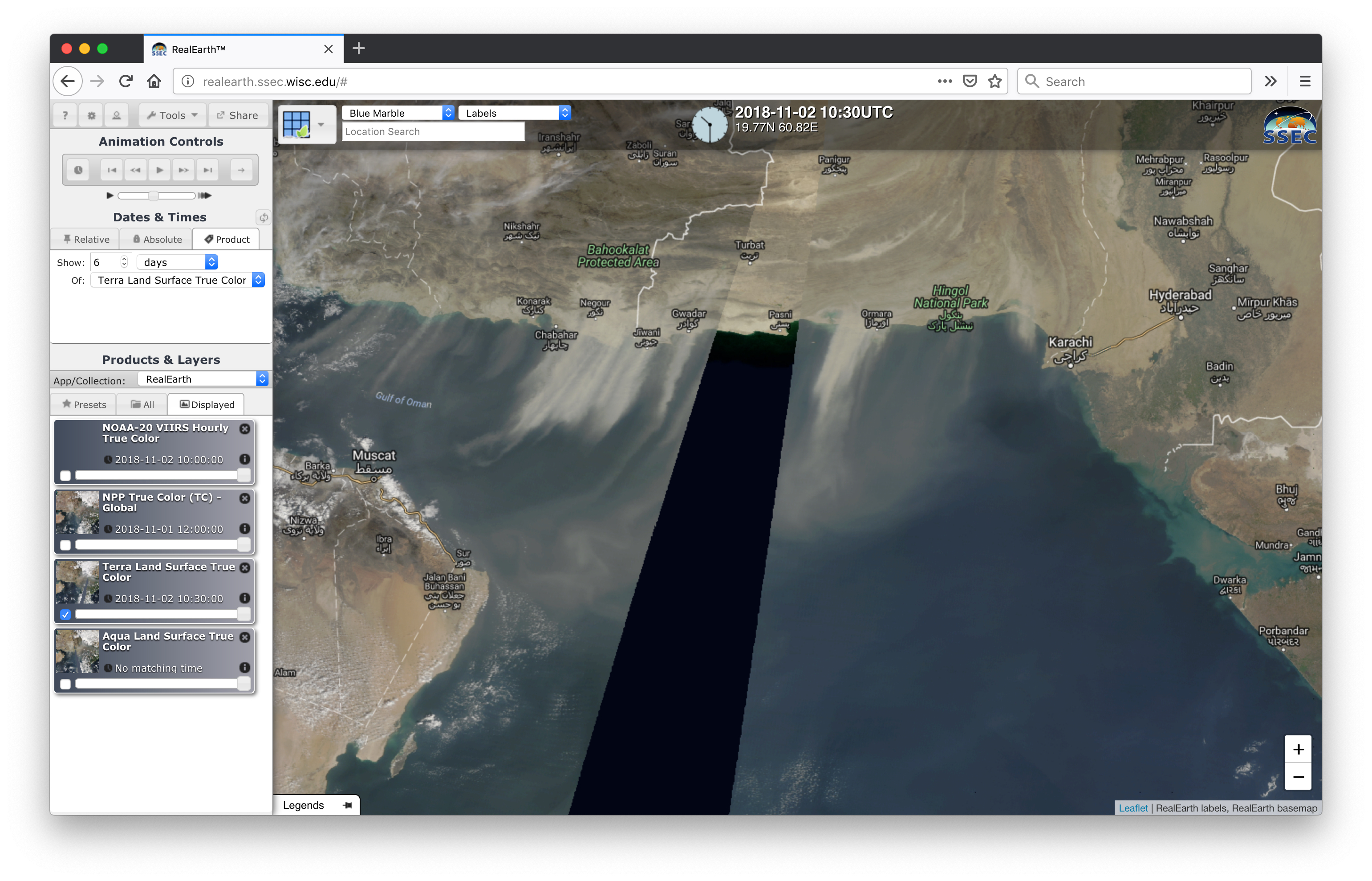Screen dimensions: 1372x881
Task: Switch to the Presets tab
Action: click(84, 404)
